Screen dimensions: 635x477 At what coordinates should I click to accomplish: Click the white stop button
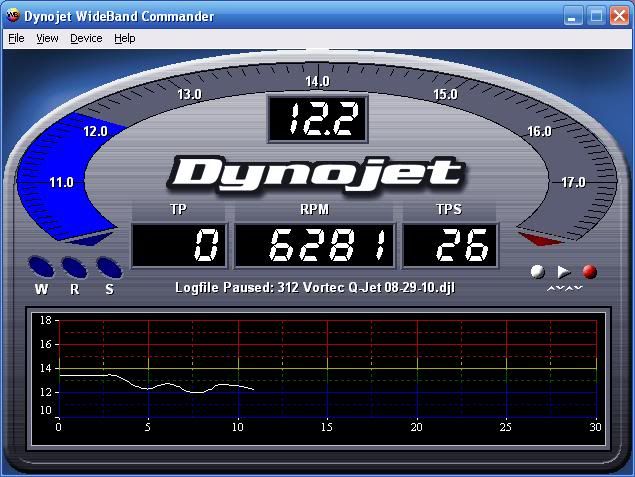538,272
